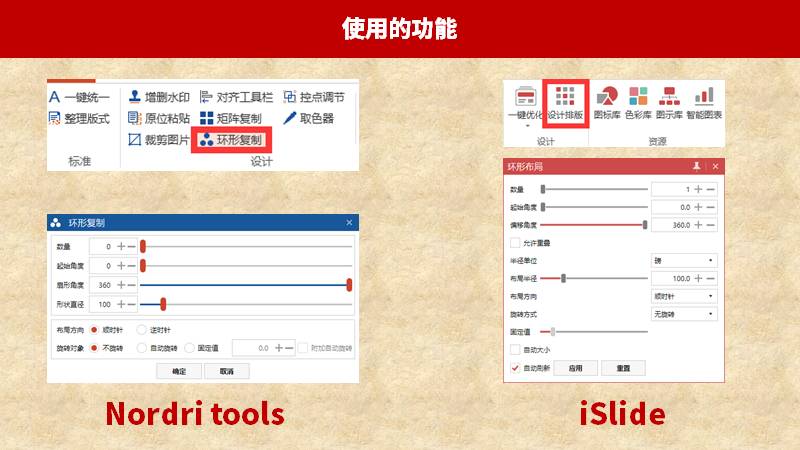Decrease 起始角度 with minus in 环形复制
The width and height of the screenshot is (800, 450).
[132, 266]
